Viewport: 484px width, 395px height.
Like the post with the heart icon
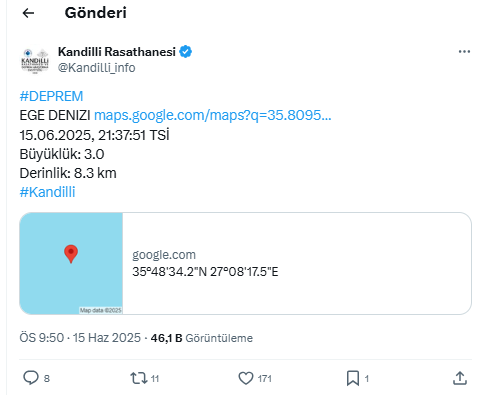point(246,378)
